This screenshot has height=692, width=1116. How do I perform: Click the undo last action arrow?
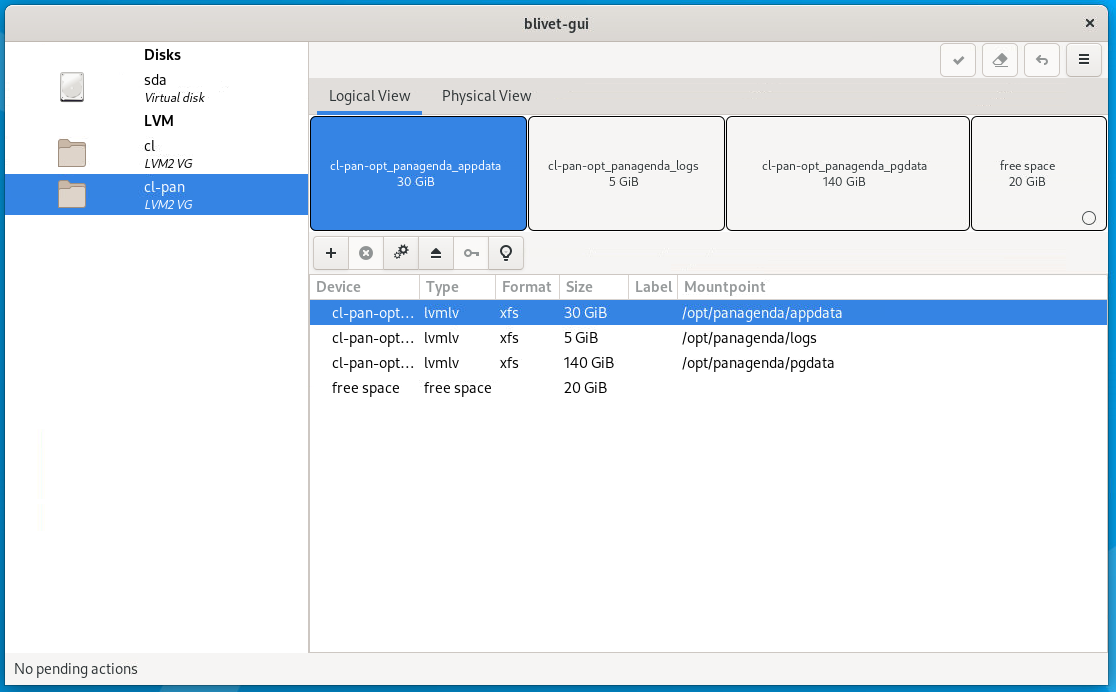pos(1041,60)
